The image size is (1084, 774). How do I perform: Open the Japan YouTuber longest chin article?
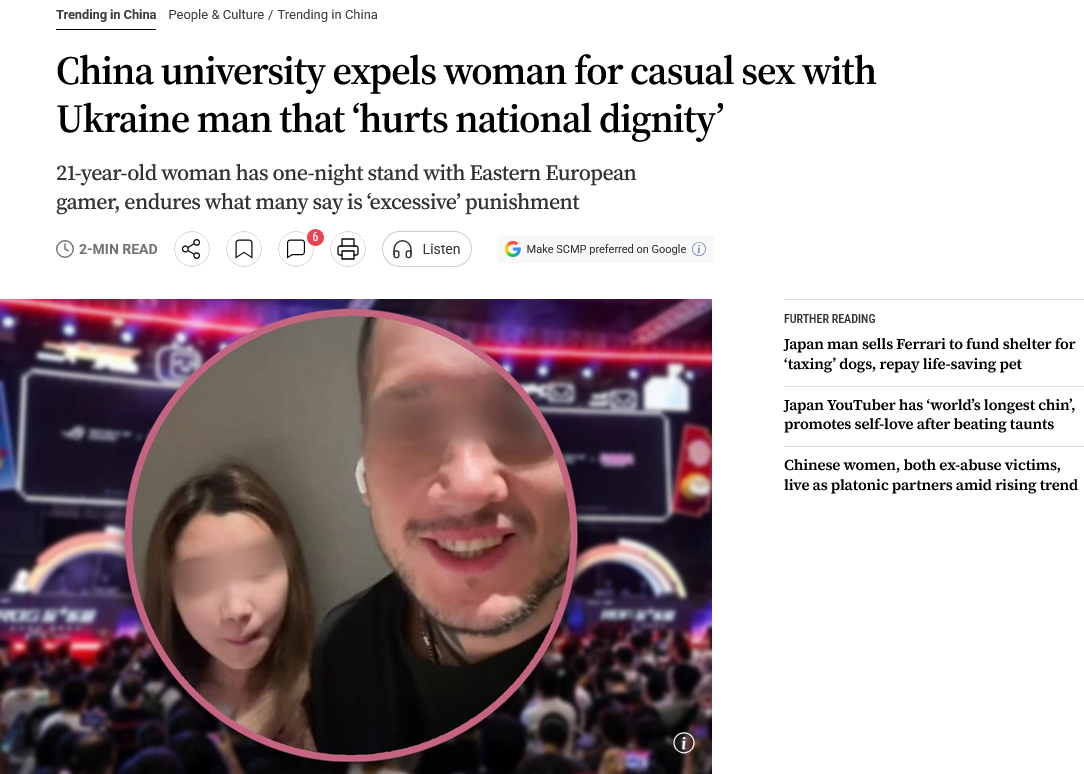[x=929, y=414]
